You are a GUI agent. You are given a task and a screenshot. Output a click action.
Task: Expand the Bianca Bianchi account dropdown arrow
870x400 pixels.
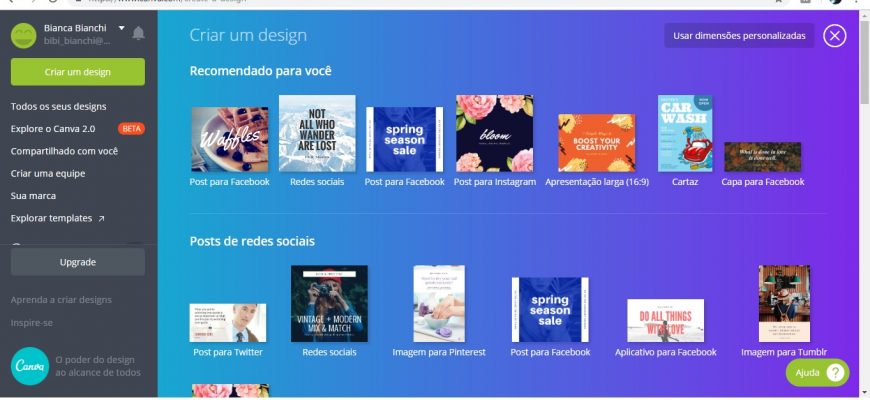pyautogui.click(x=122, y=28)
